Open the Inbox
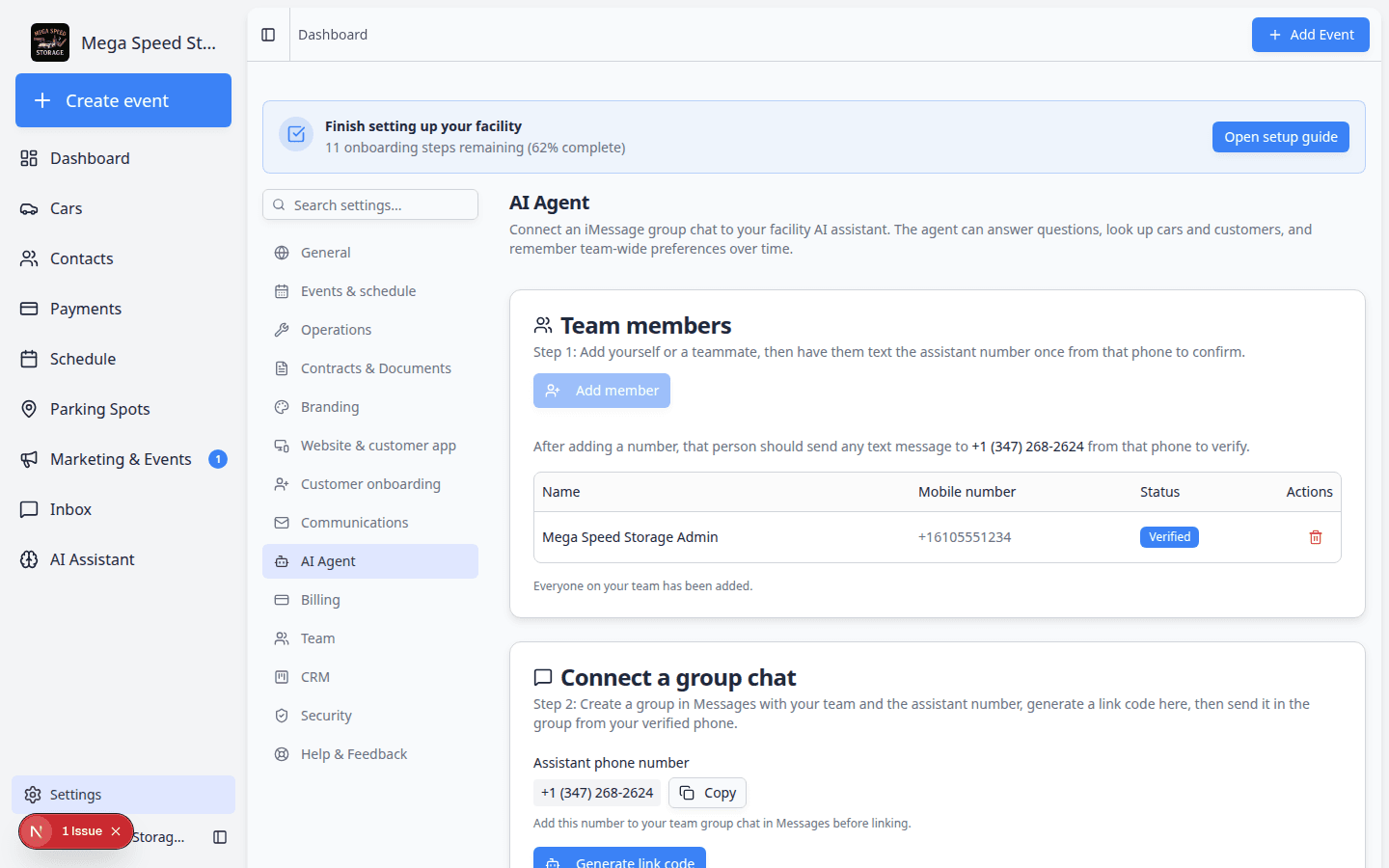Screen dimensions: 1389x868 coord(123,509)
